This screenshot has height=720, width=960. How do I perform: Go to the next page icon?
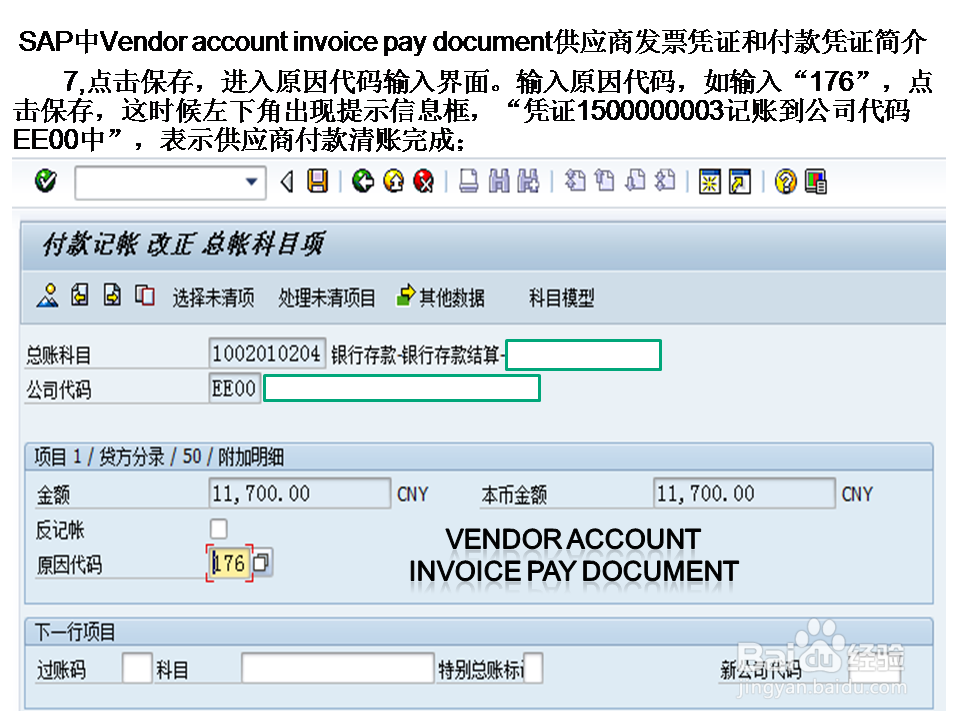pos(636,181)
